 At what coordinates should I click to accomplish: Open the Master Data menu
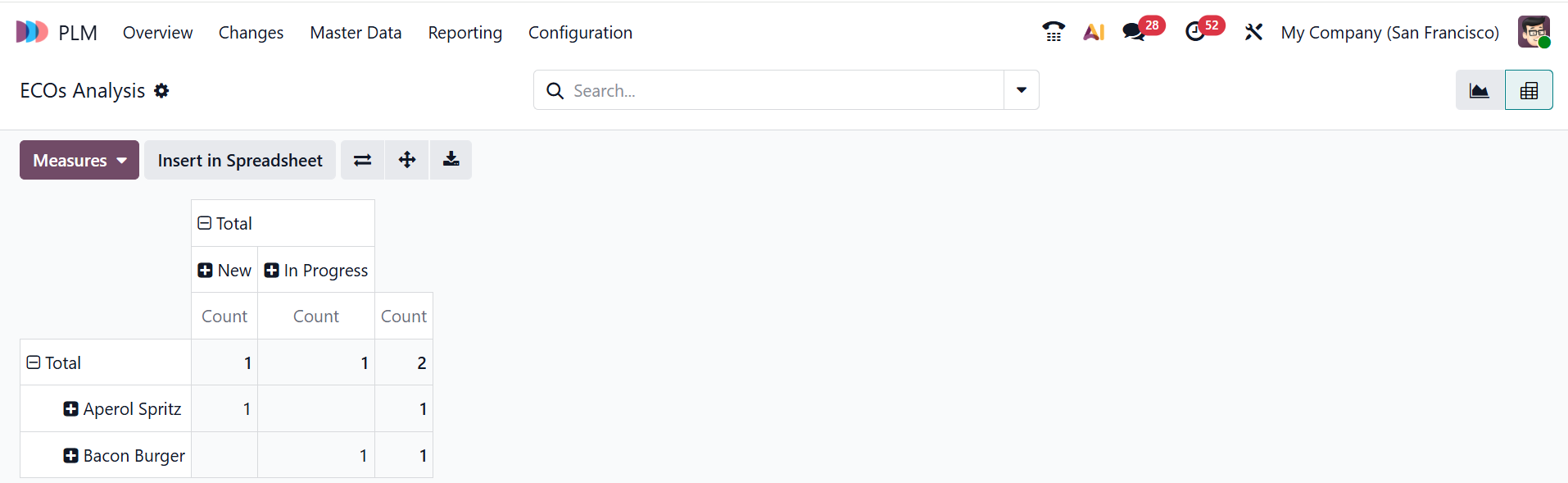[356, 33]
